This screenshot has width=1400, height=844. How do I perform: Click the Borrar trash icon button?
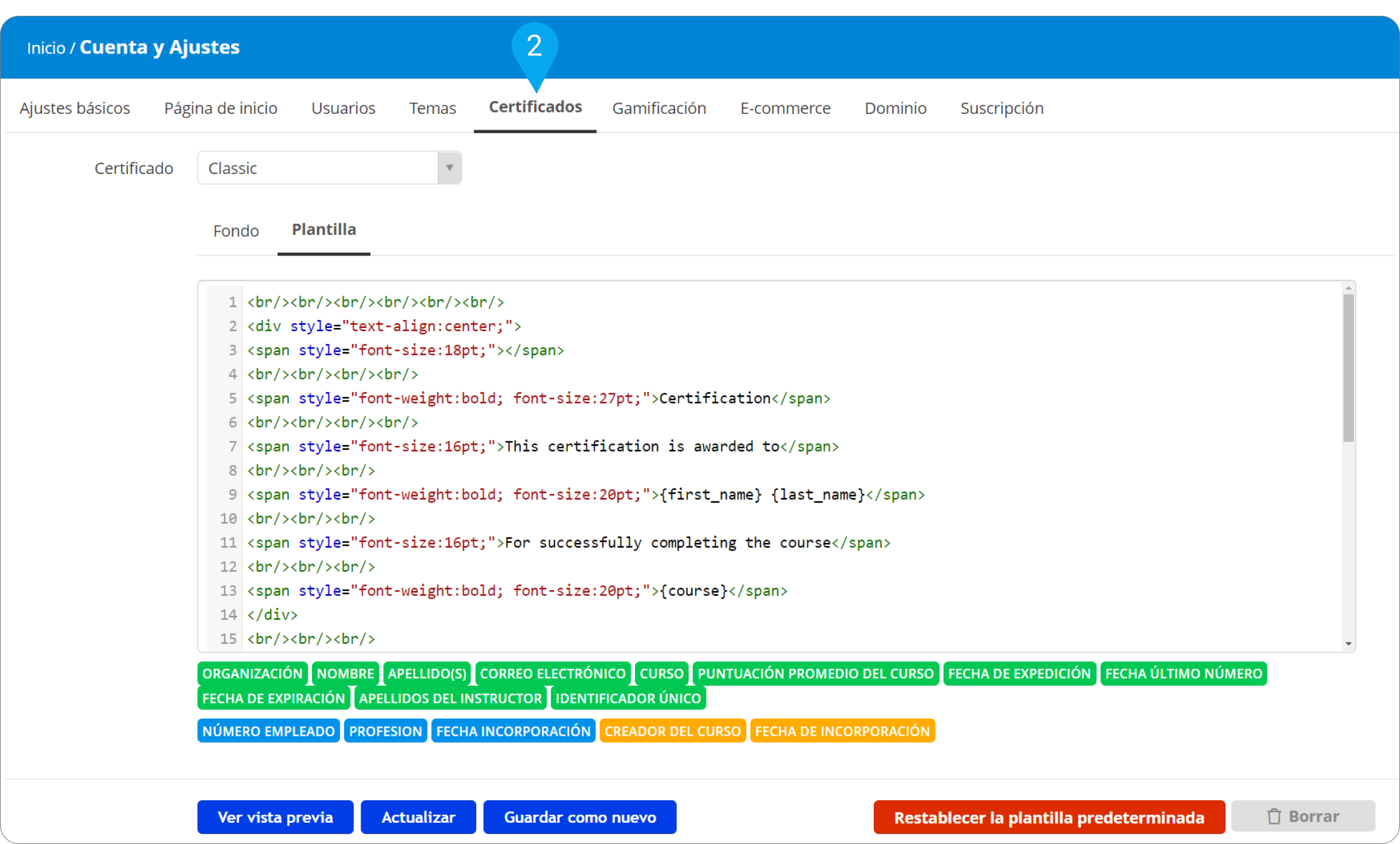point(1303,816)
